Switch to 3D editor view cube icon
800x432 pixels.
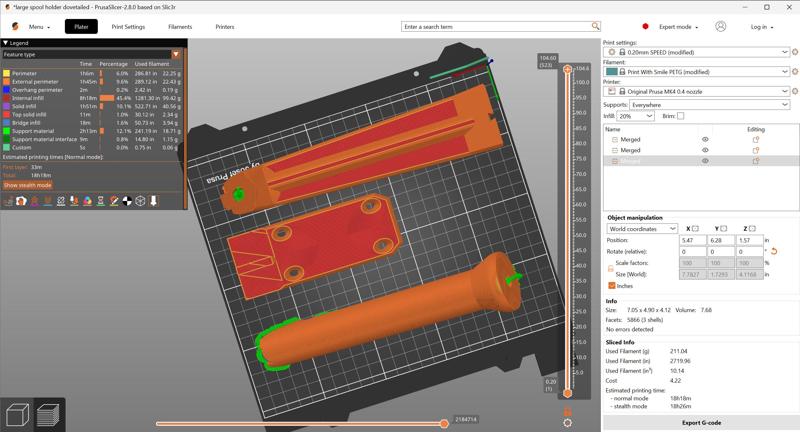(x=16, y=415)
